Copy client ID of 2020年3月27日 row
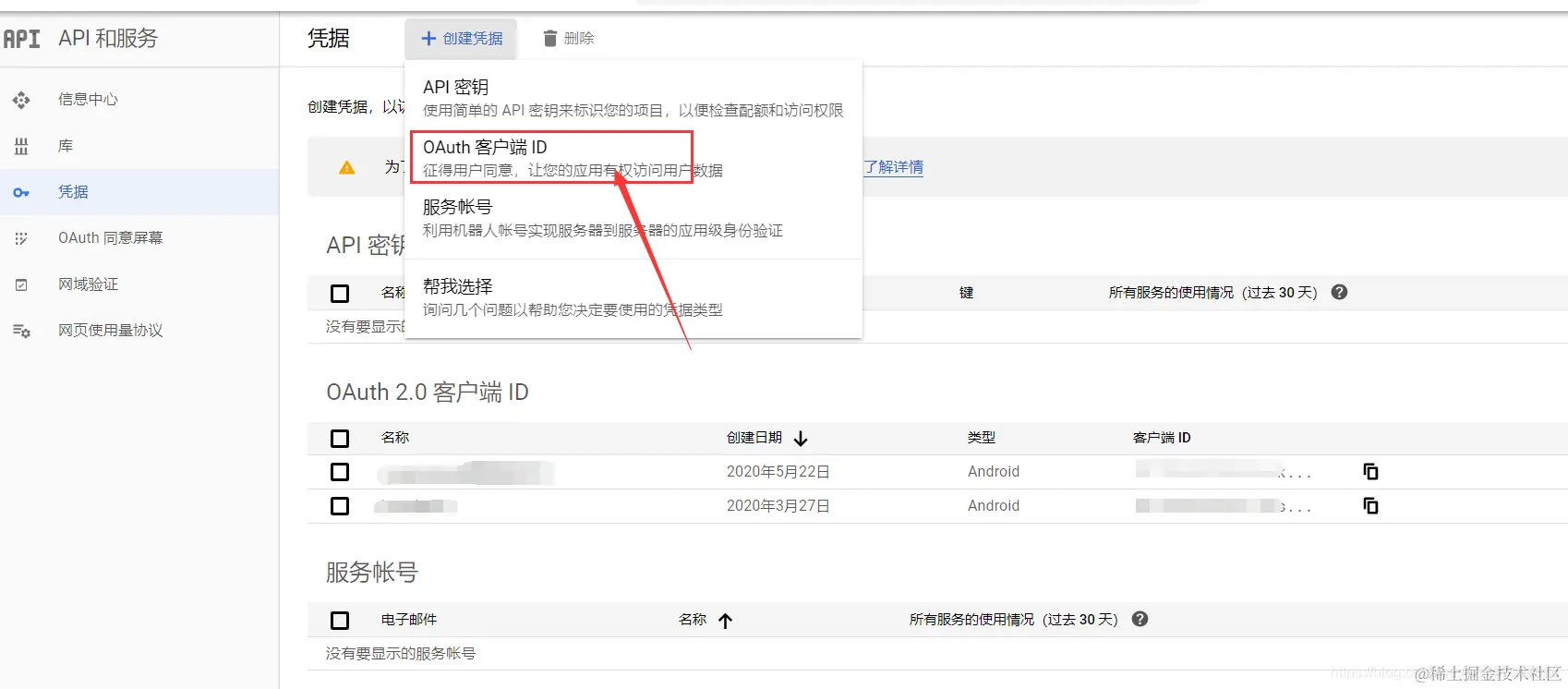 [x=1370, y=505]
